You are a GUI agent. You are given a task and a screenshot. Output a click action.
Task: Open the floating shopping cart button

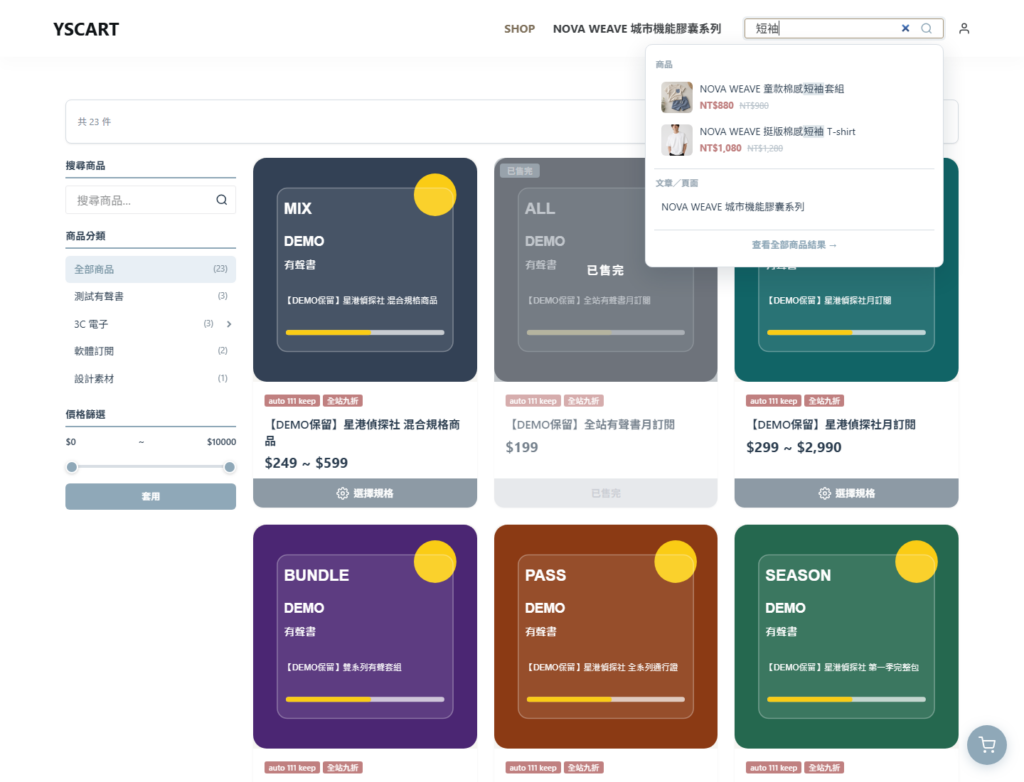pyautogui.click(x=987, y=745)
